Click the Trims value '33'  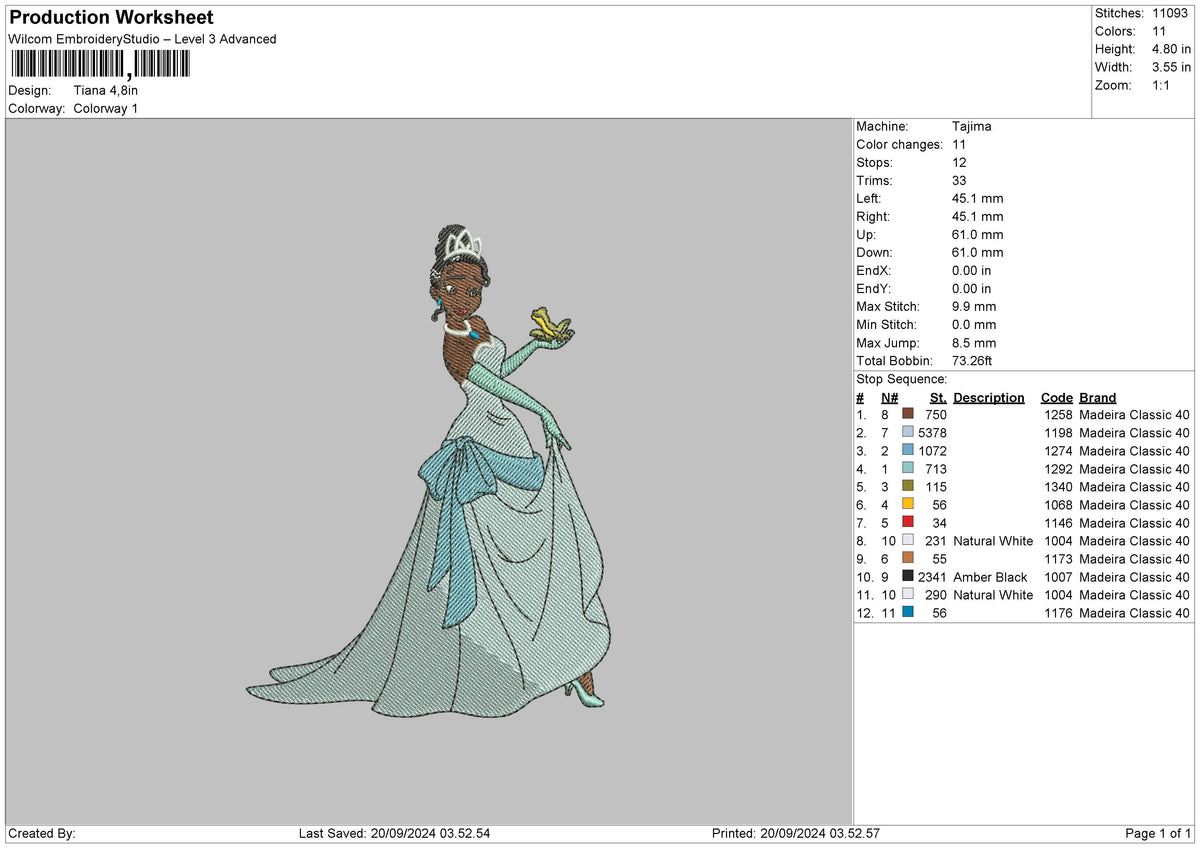coord(960,181)
